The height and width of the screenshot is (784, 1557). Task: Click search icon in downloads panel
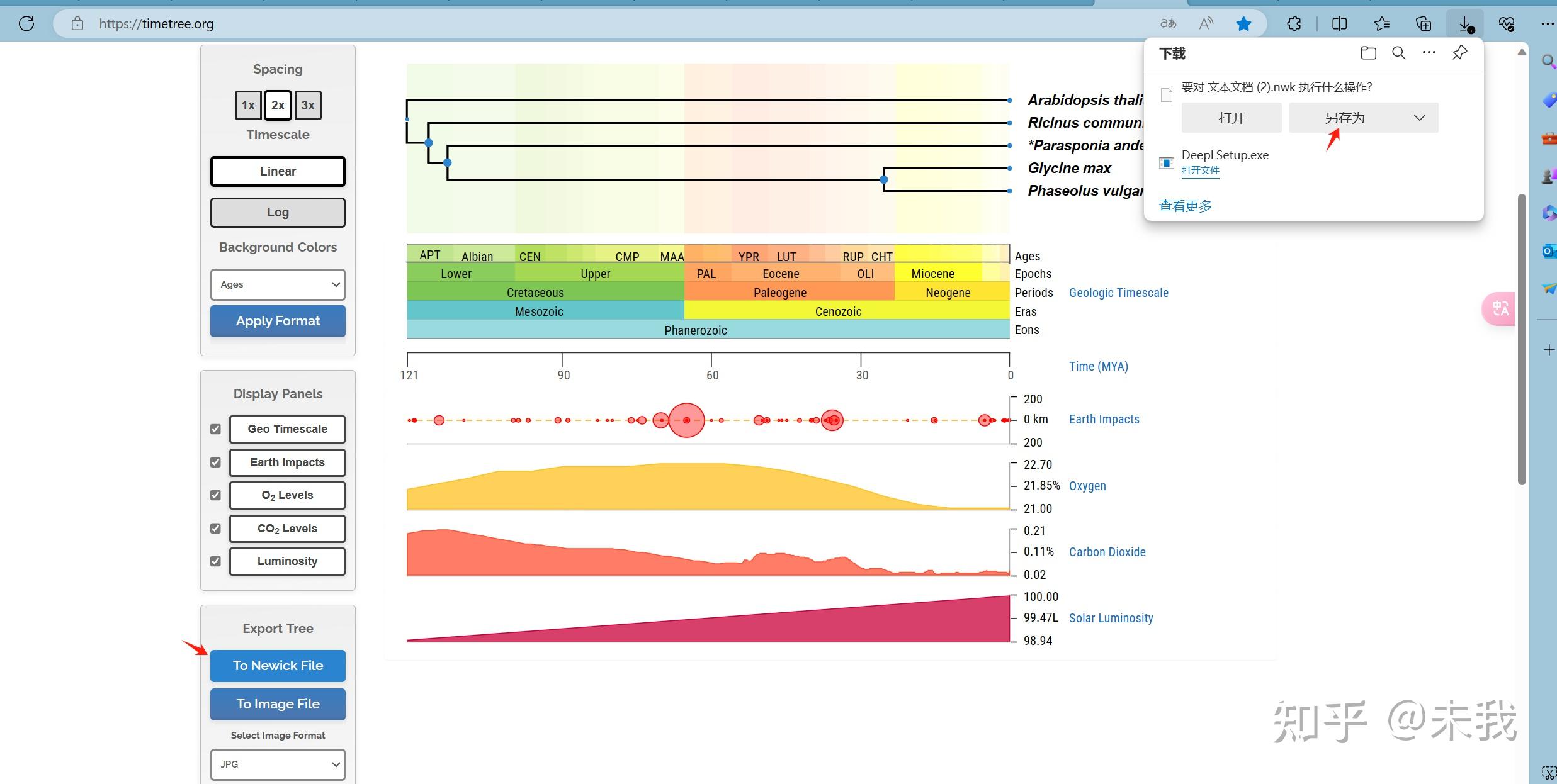coord(1398,53)
